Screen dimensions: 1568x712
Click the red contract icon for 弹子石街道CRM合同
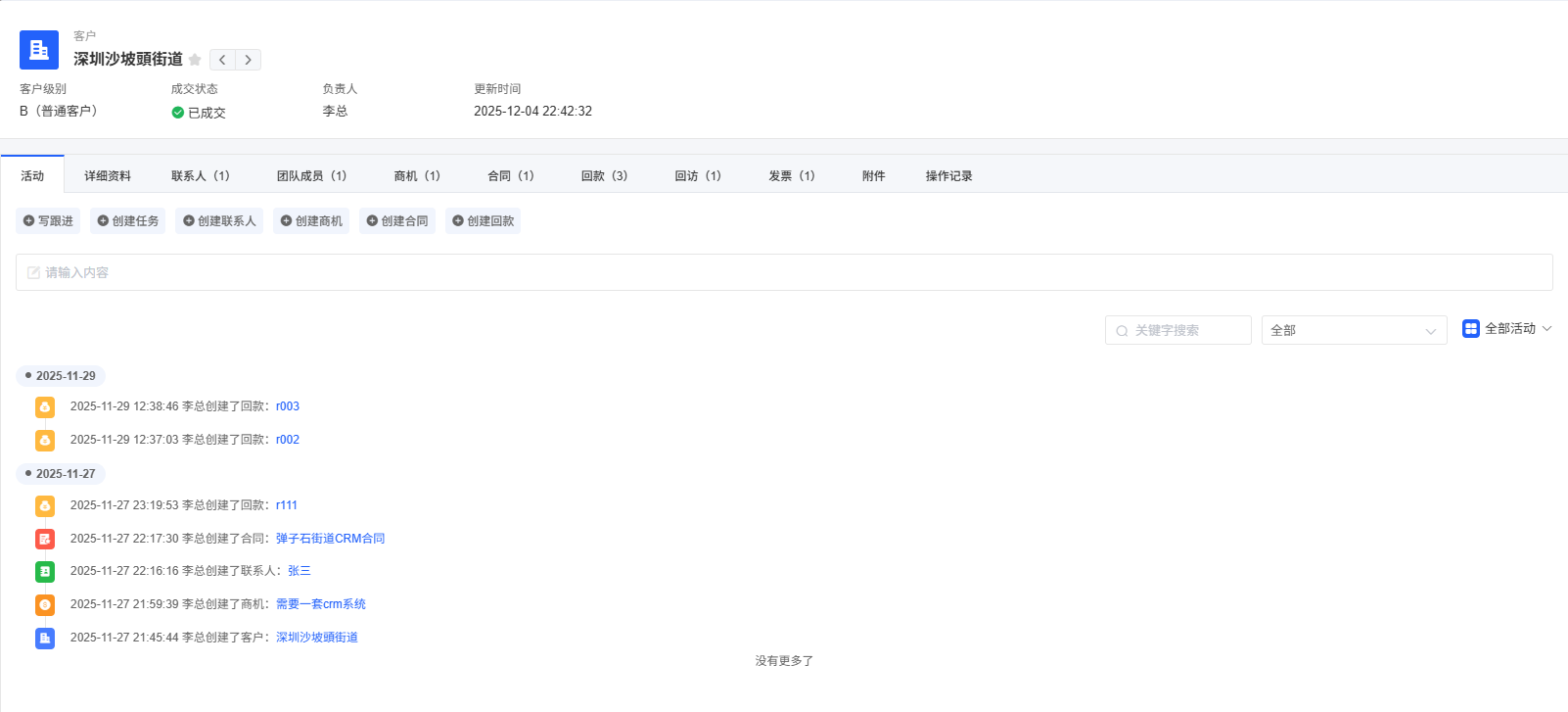coord(45,539)
